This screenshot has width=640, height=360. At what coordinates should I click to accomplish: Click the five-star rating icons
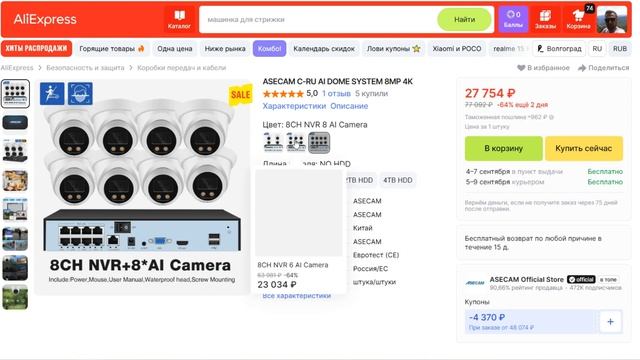283,94
